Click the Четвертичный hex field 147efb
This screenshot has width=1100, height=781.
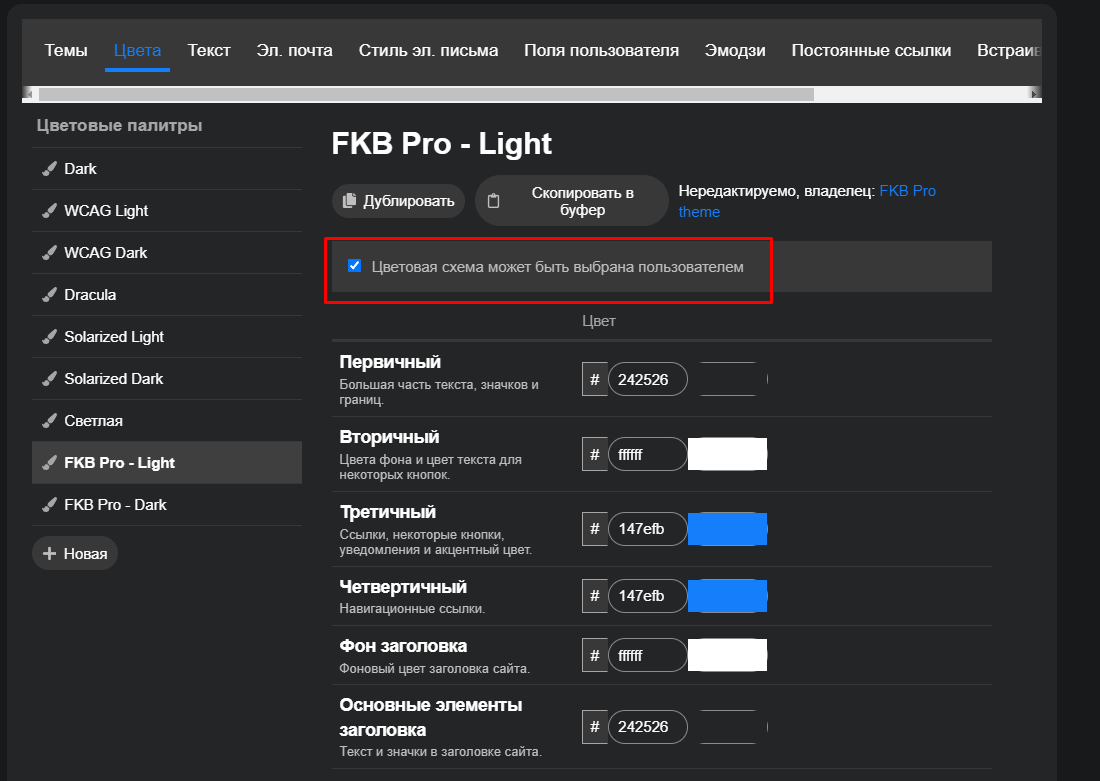coord(647,596)
